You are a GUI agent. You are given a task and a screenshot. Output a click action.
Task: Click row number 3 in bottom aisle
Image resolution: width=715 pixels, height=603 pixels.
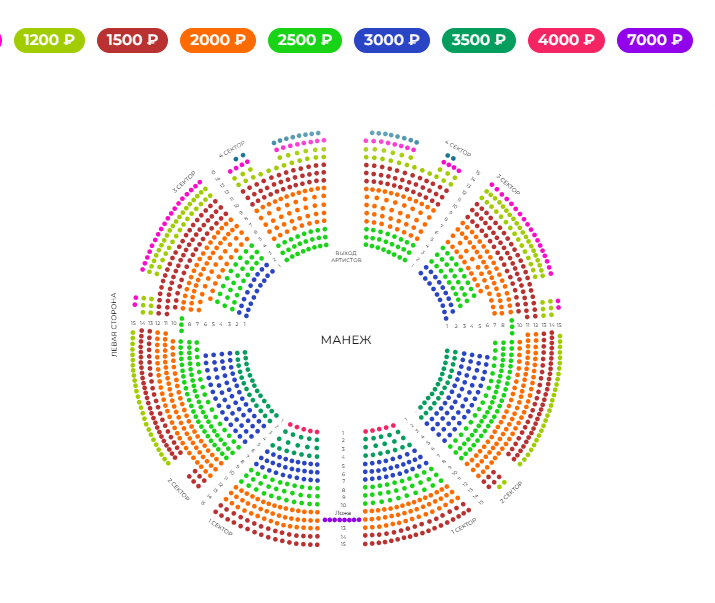343,449
